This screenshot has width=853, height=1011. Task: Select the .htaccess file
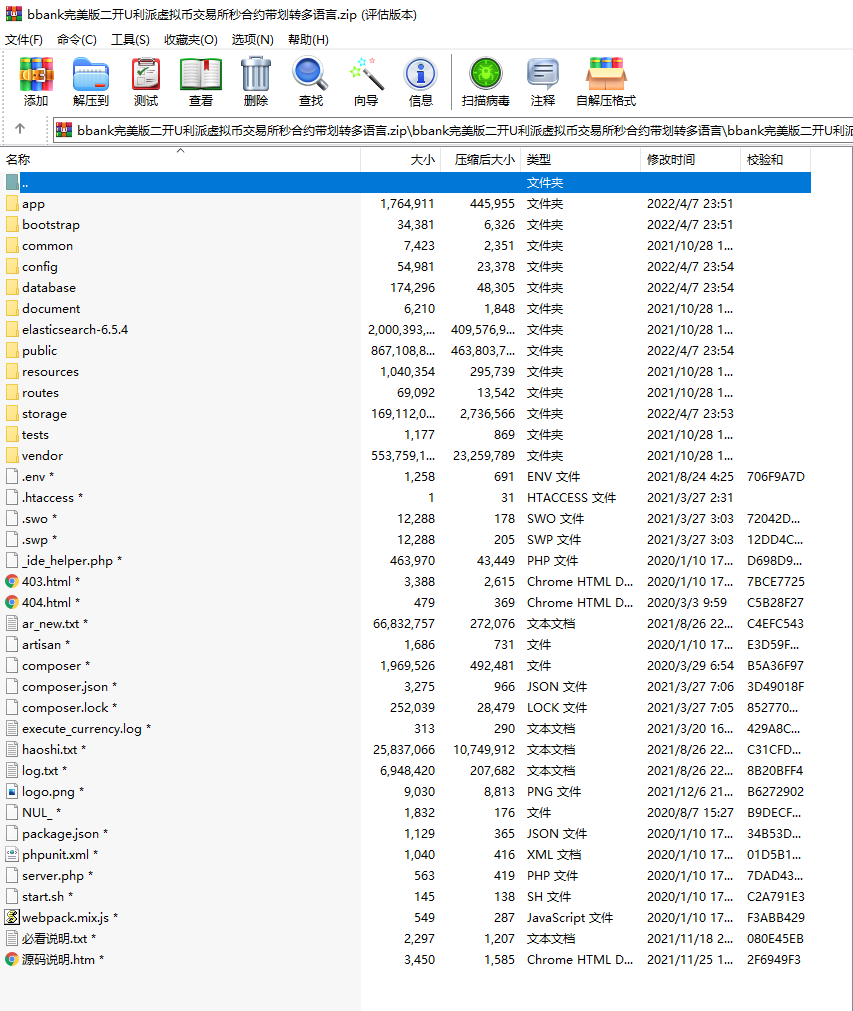click(x=407, y=498)
